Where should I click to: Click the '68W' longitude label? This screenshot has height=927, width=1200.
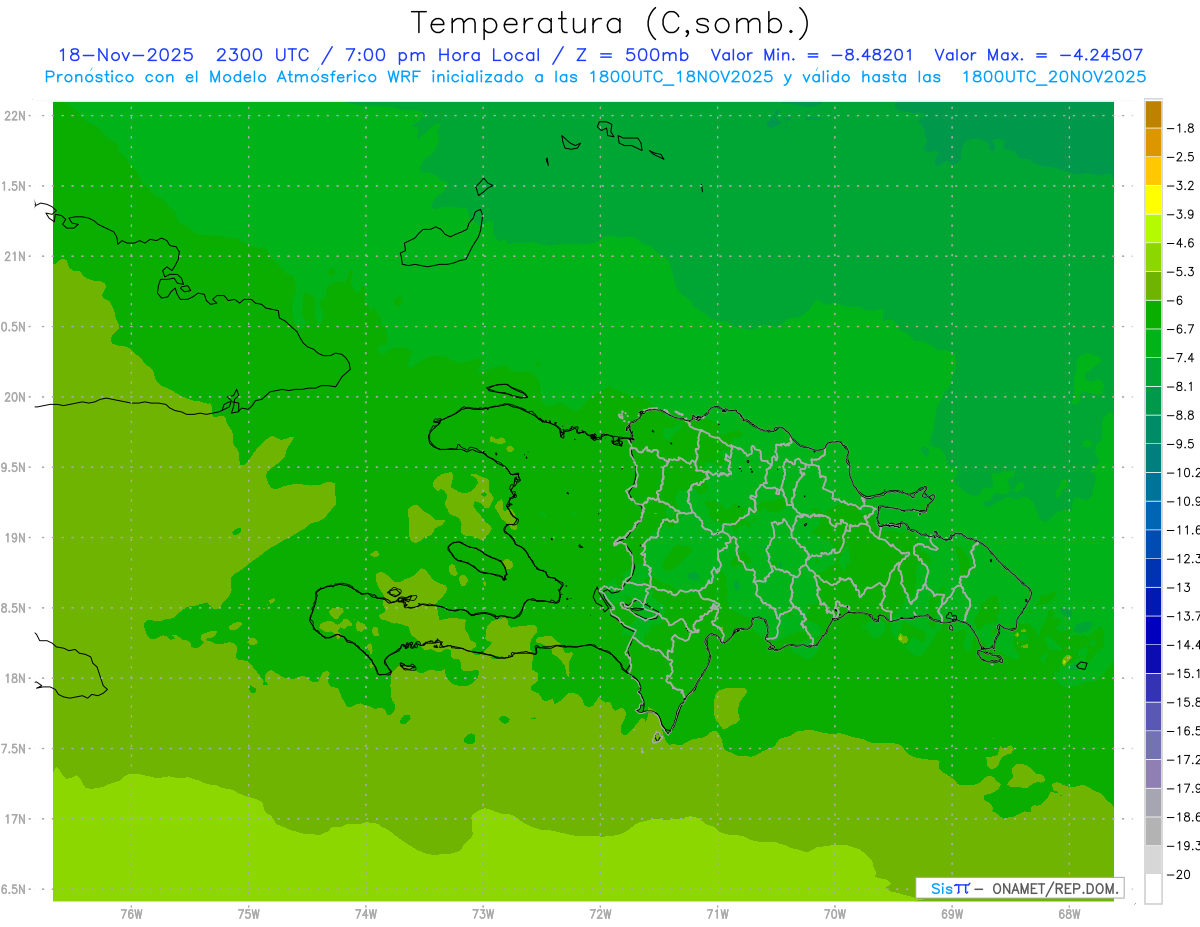(x=1069, y=914)
